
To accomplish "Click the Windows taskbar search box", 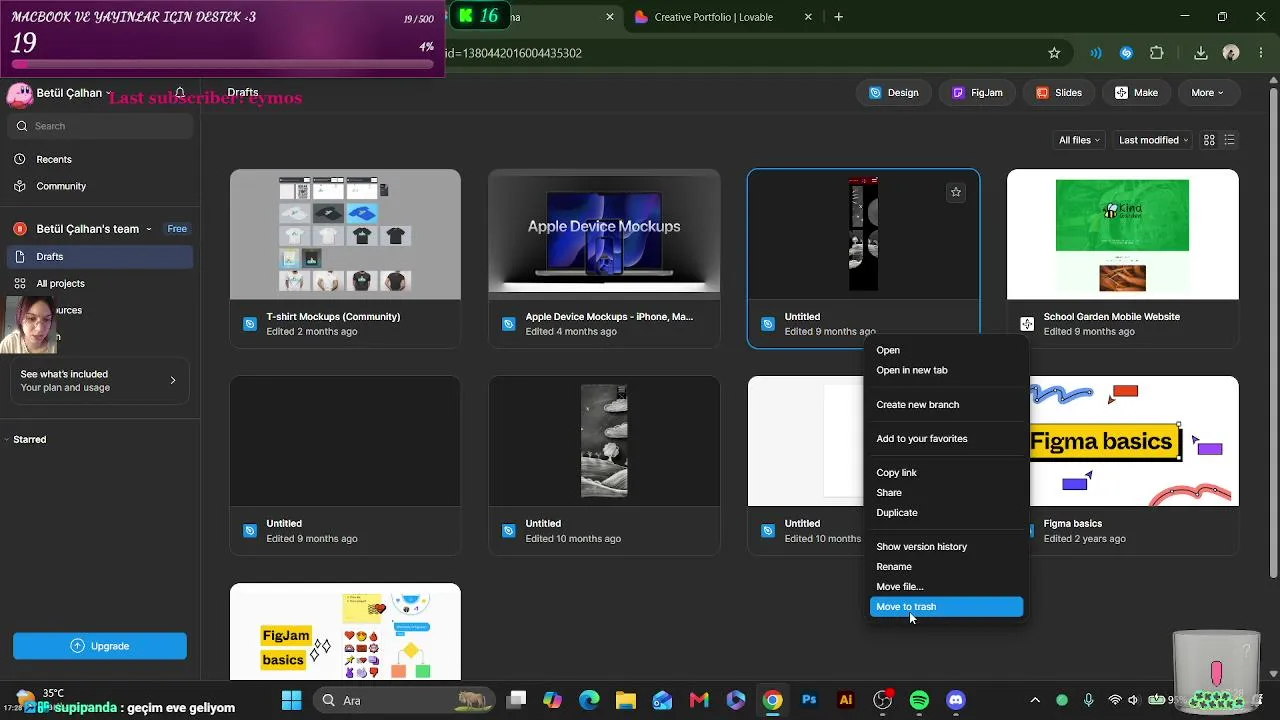I will click(402, 700).
